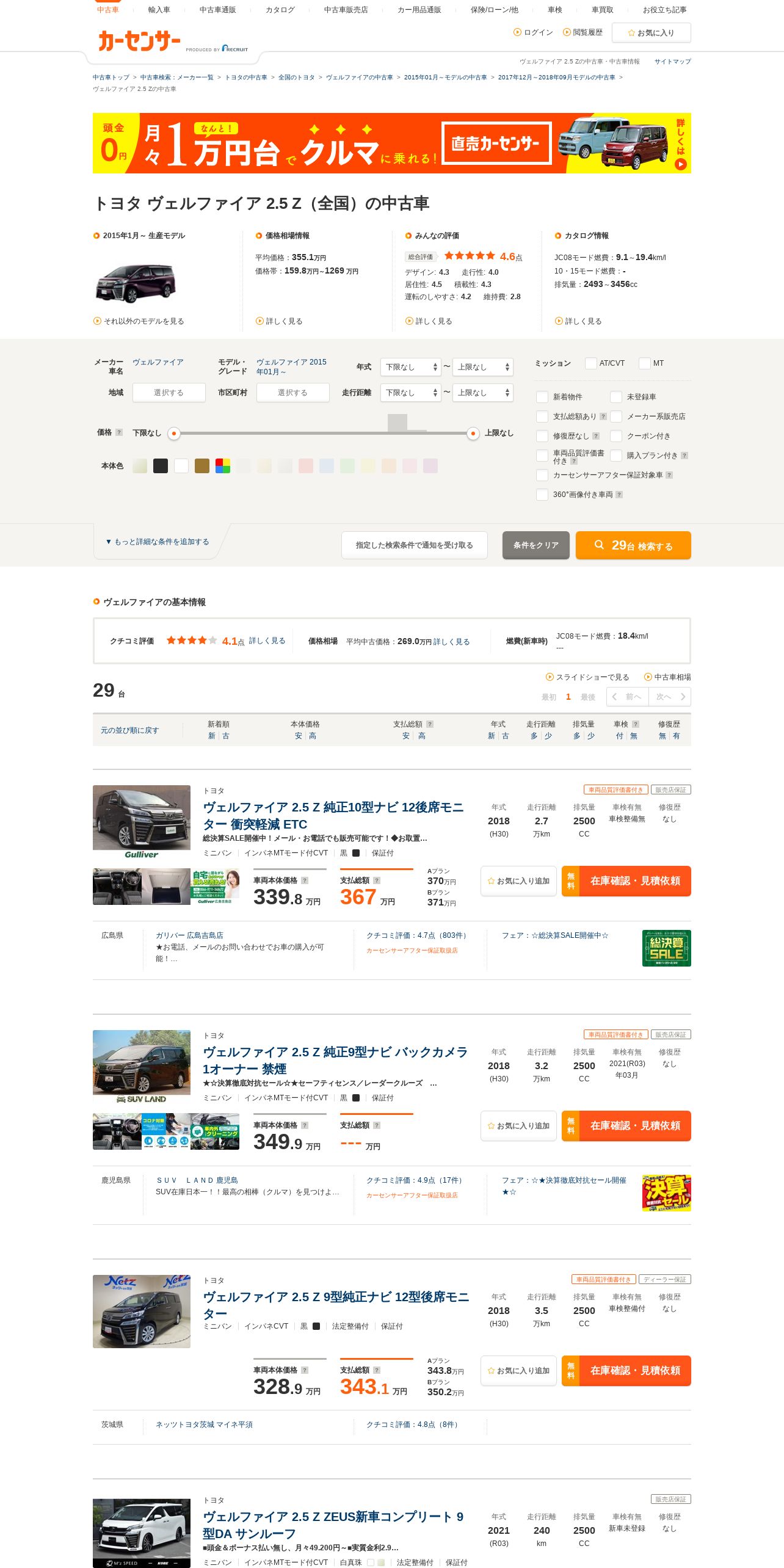Image resolution: width=784 pixels, height=1568 pixels.
Task: Toggle クーポン付き checkbox
Action: (x=616, y=436)
